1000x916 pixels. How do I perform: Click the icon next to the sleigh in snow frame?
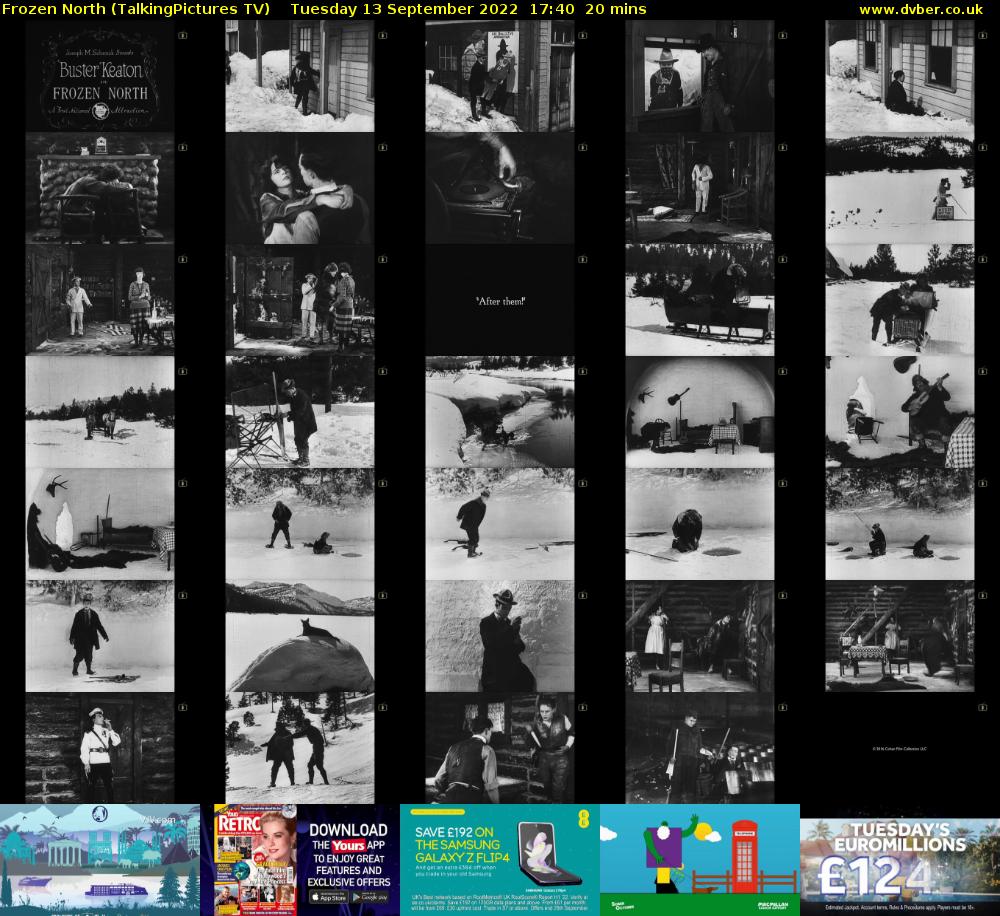click(x=783, y=260)
